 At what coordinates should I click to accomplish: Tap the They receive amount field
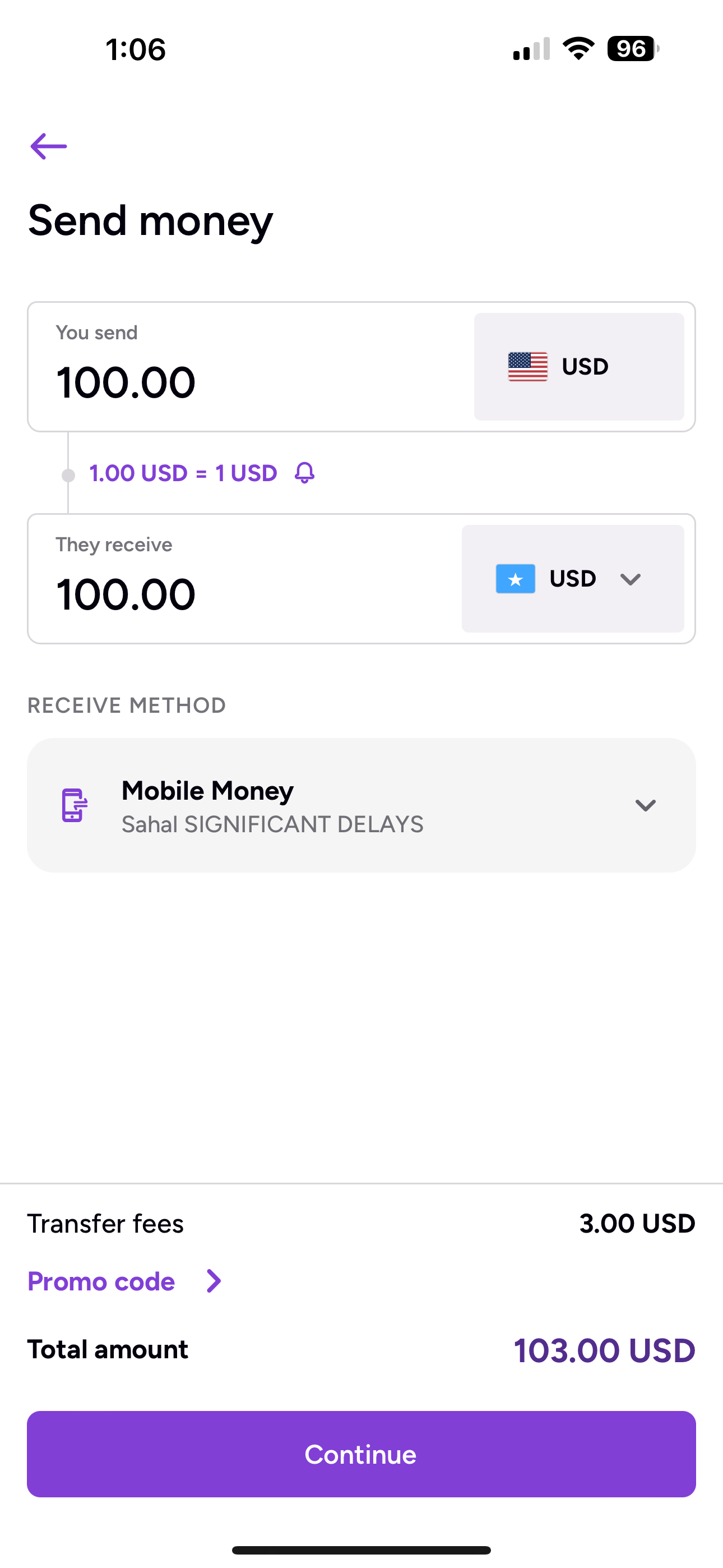tap(243, 578)
